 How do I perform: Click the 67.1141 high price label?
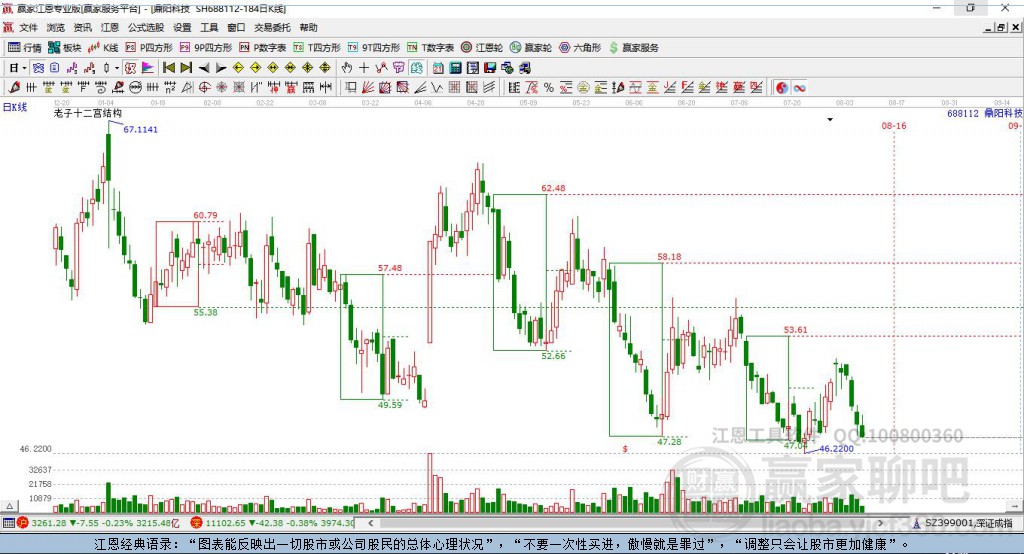[x=140, y=129]
